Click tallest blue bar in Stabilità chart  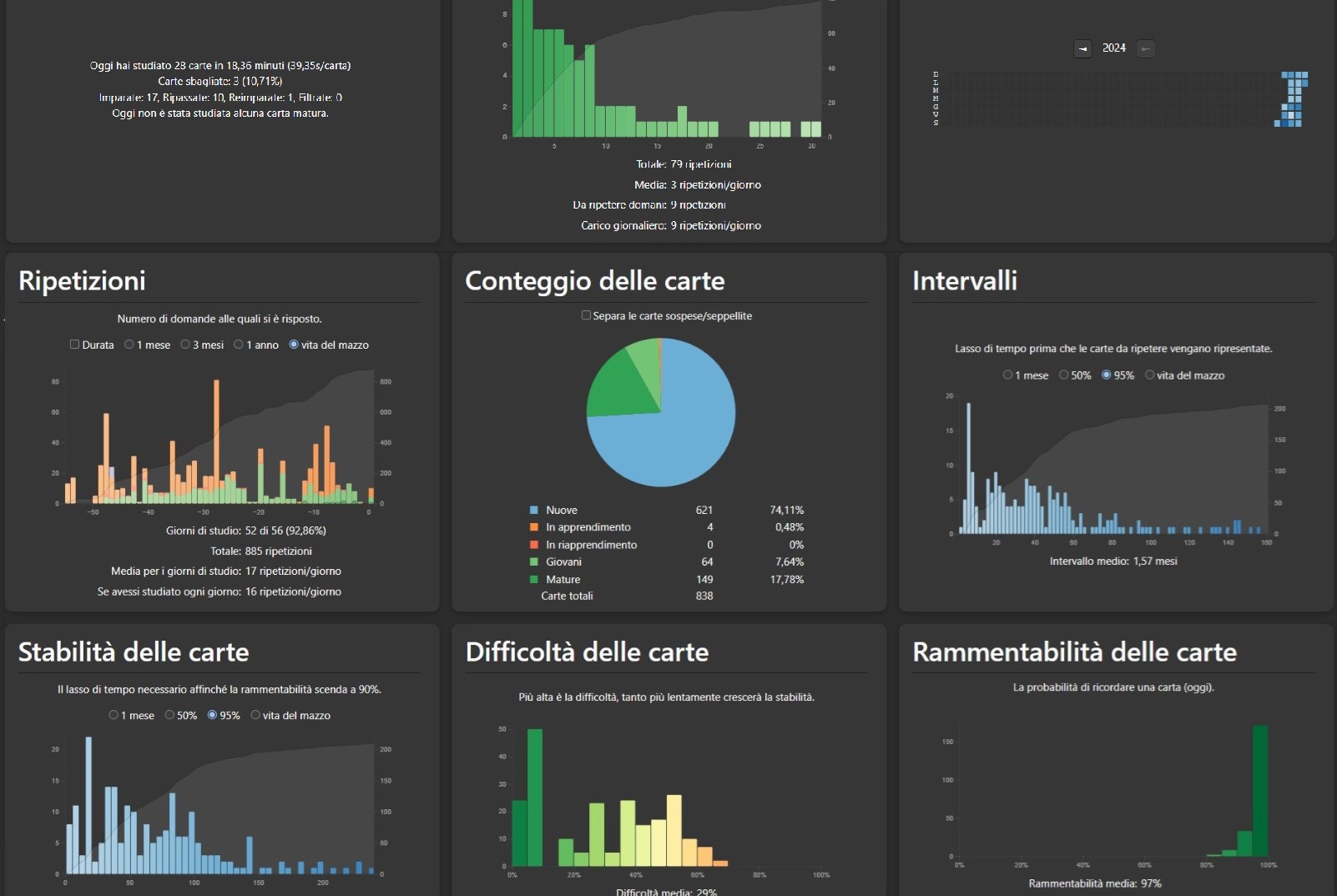[89, 806]
